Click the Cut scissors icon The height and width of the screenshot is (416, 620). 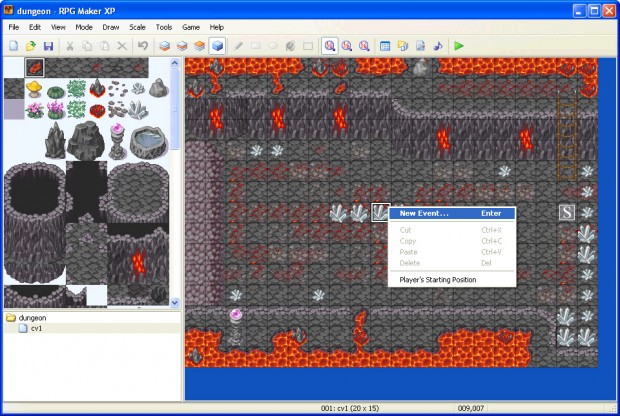70,46
